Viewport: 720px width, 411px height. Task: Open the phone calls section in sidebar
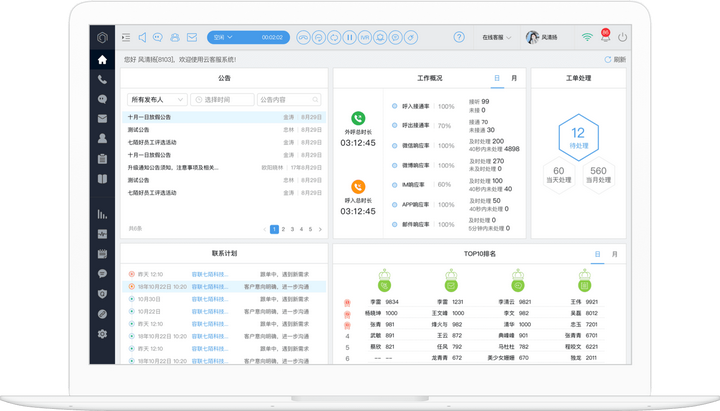tap(102, 79)
